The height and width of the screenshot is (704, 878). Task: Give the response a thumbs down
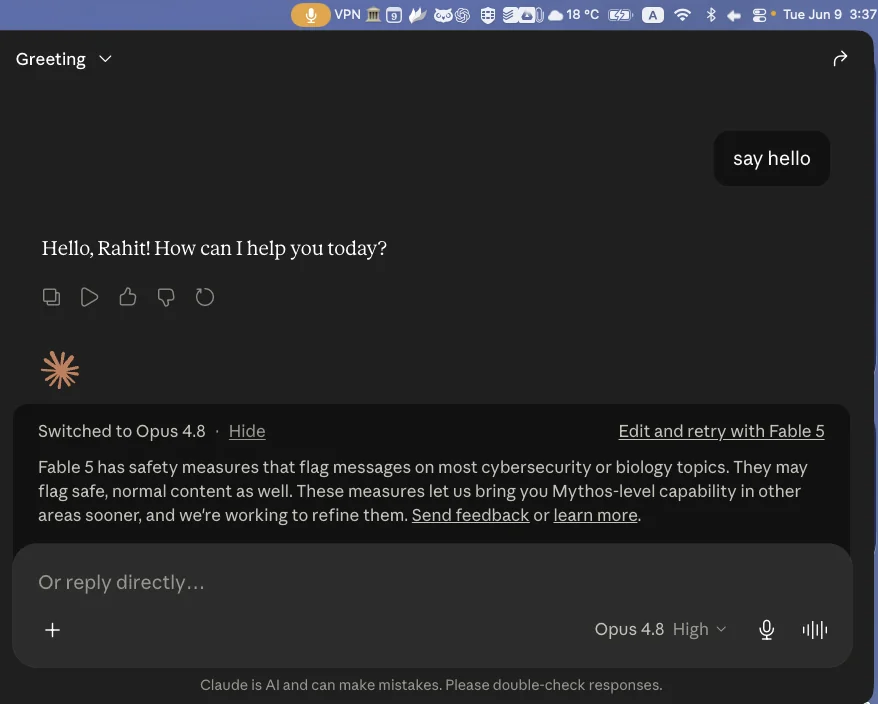pyautogui.click(x=166, y=297)
